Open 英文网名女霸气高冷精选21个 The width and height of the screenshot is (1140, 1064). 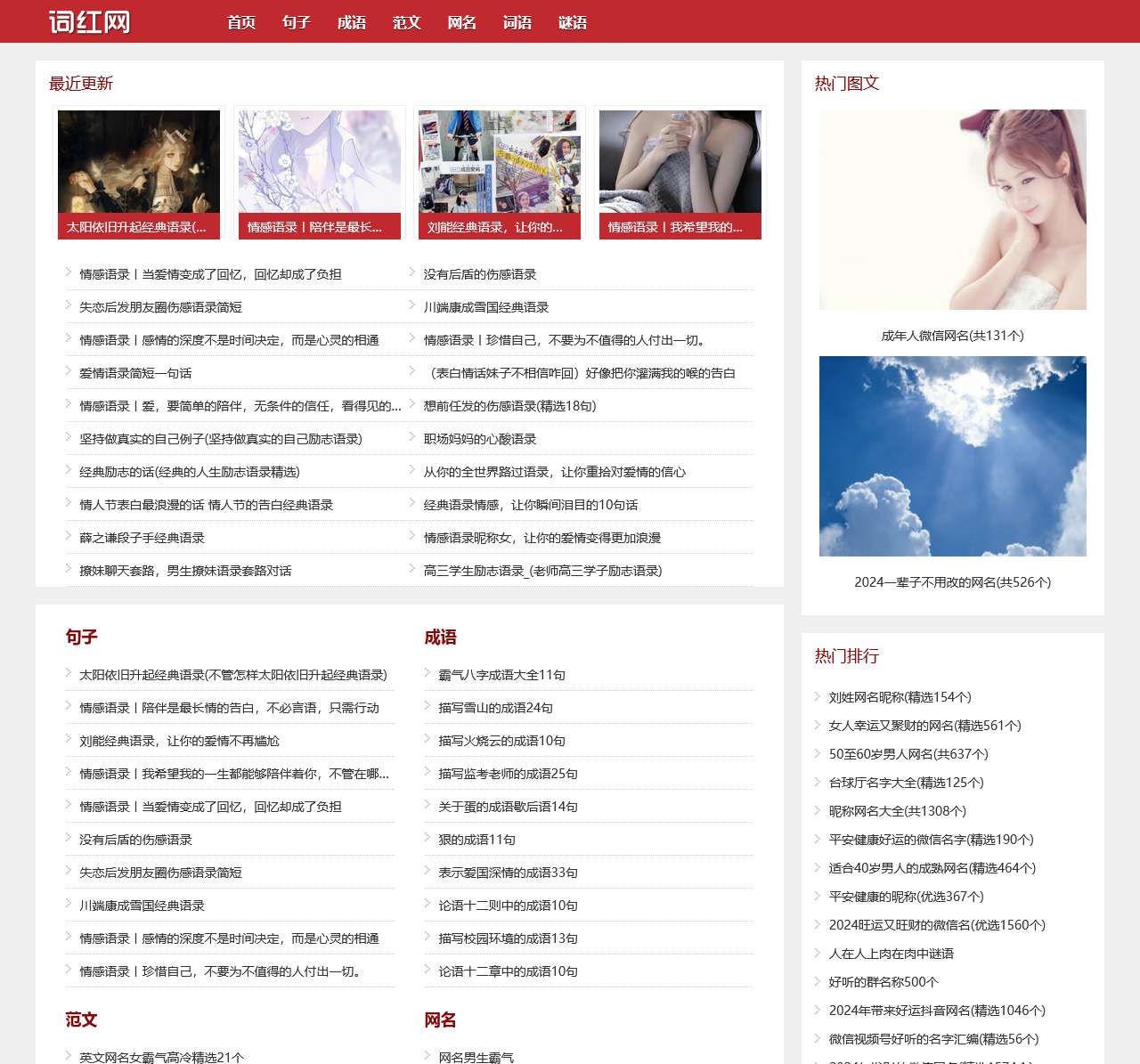pyautogui.click(x=161, y=1057)
